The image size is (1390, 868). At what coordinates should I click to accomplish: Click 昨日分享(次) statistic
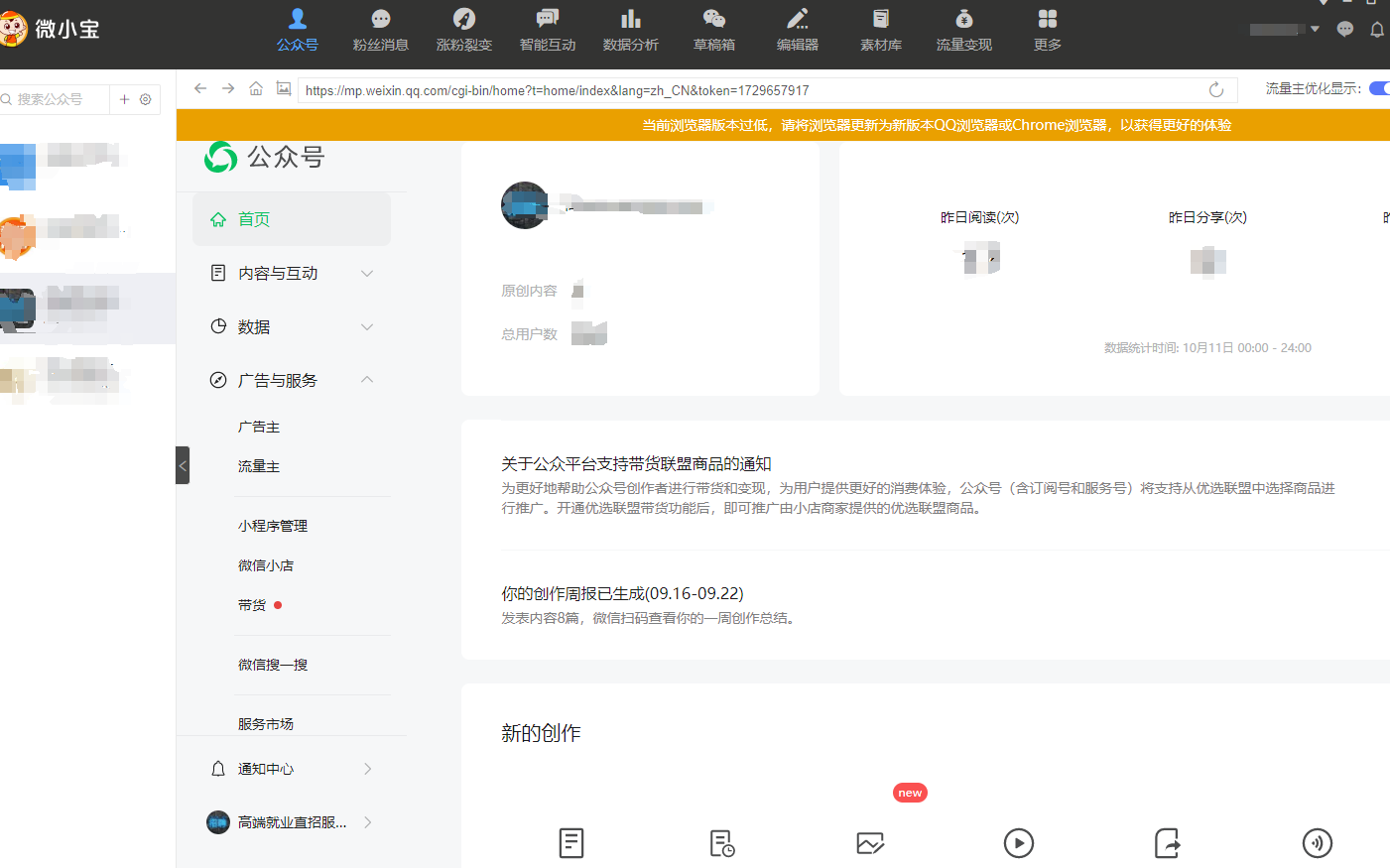click(1207, 217)
